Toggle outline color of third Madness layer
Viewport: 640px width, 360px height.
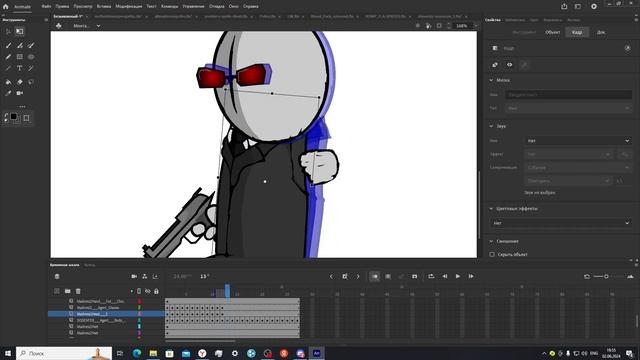point(139,314)
